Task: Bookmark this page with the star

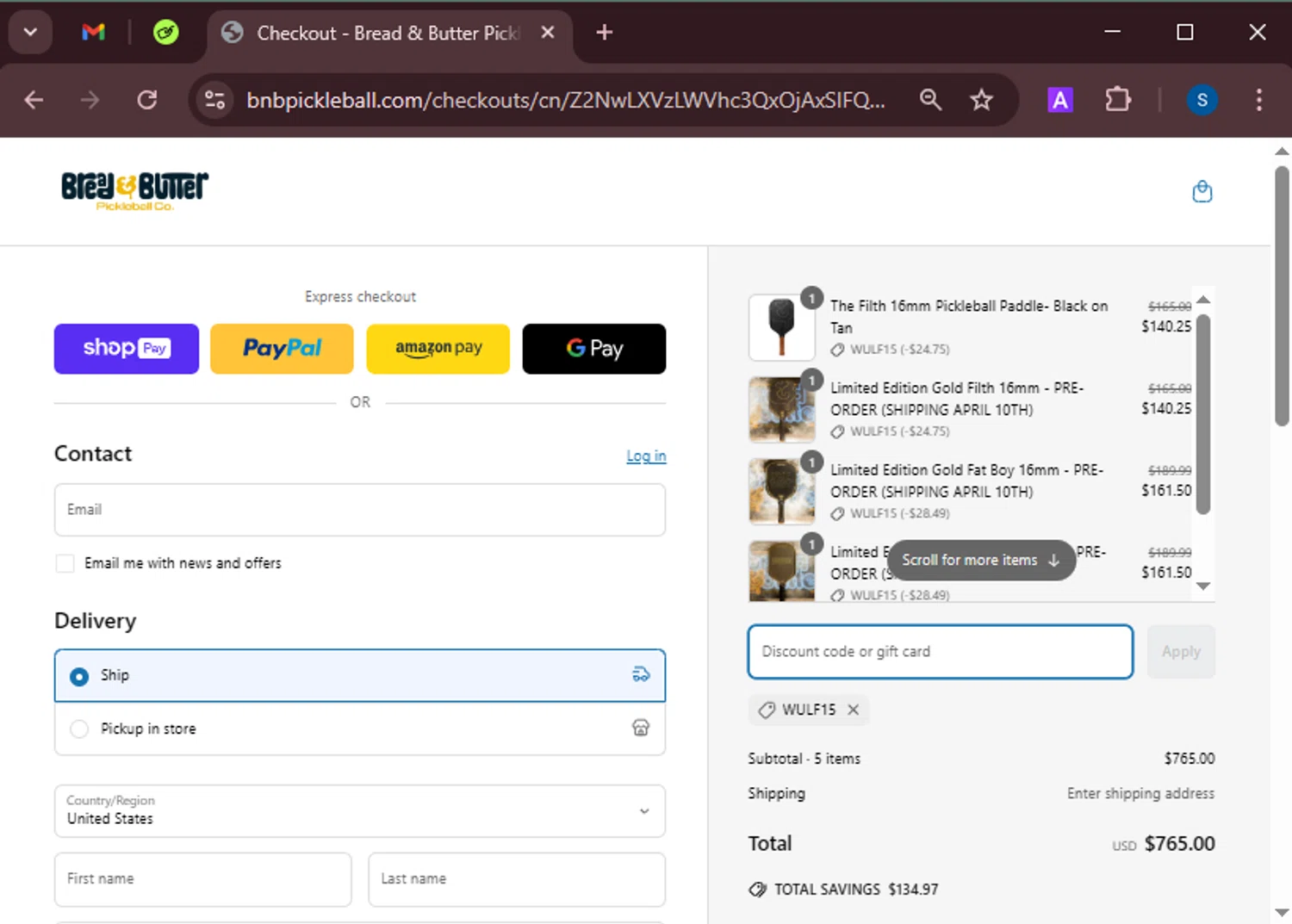Action: 981,100
